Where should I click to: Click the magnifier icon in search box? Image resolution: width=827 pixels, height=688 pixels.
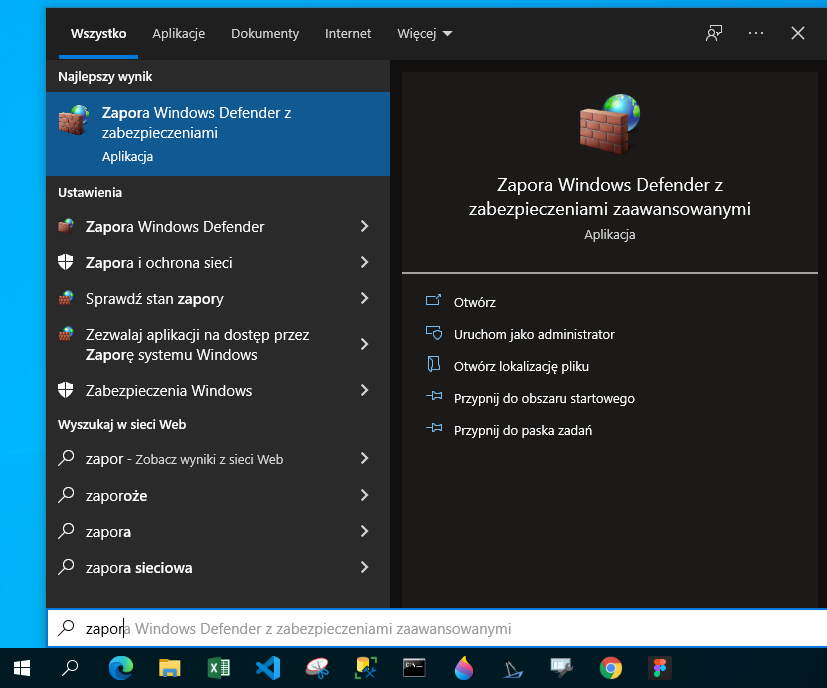pos(66,628)
